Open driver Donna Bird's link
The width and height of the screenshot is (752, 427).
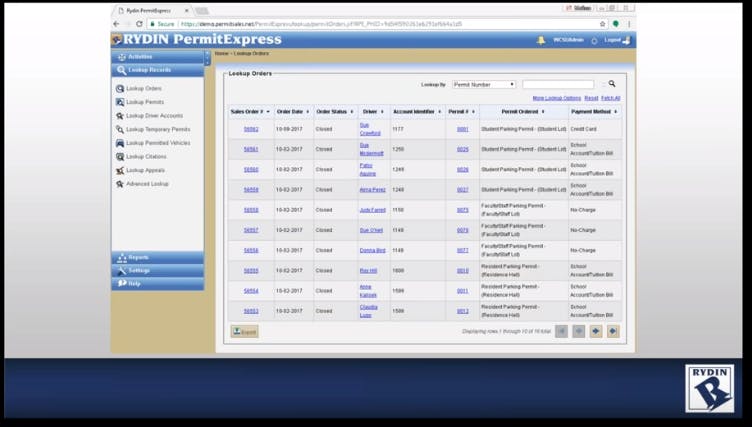[x=372, y=250]
